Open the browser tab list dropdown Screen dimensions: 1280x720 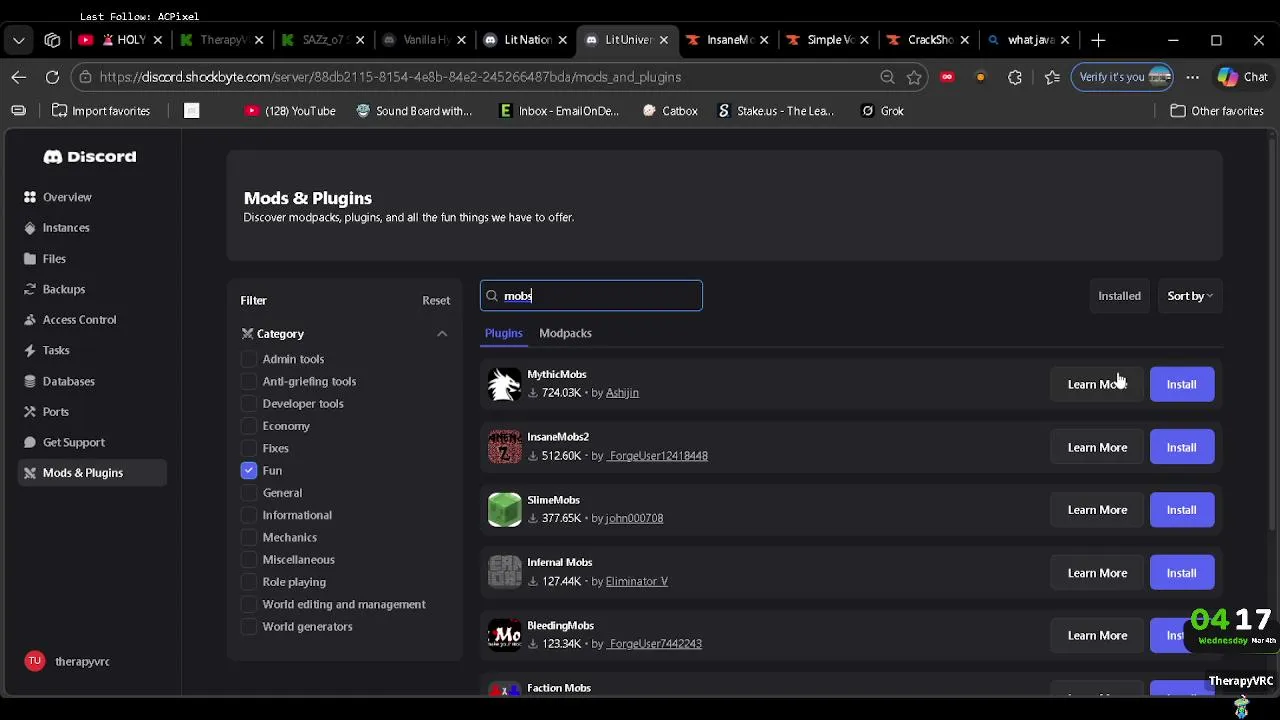coord(19,41)
